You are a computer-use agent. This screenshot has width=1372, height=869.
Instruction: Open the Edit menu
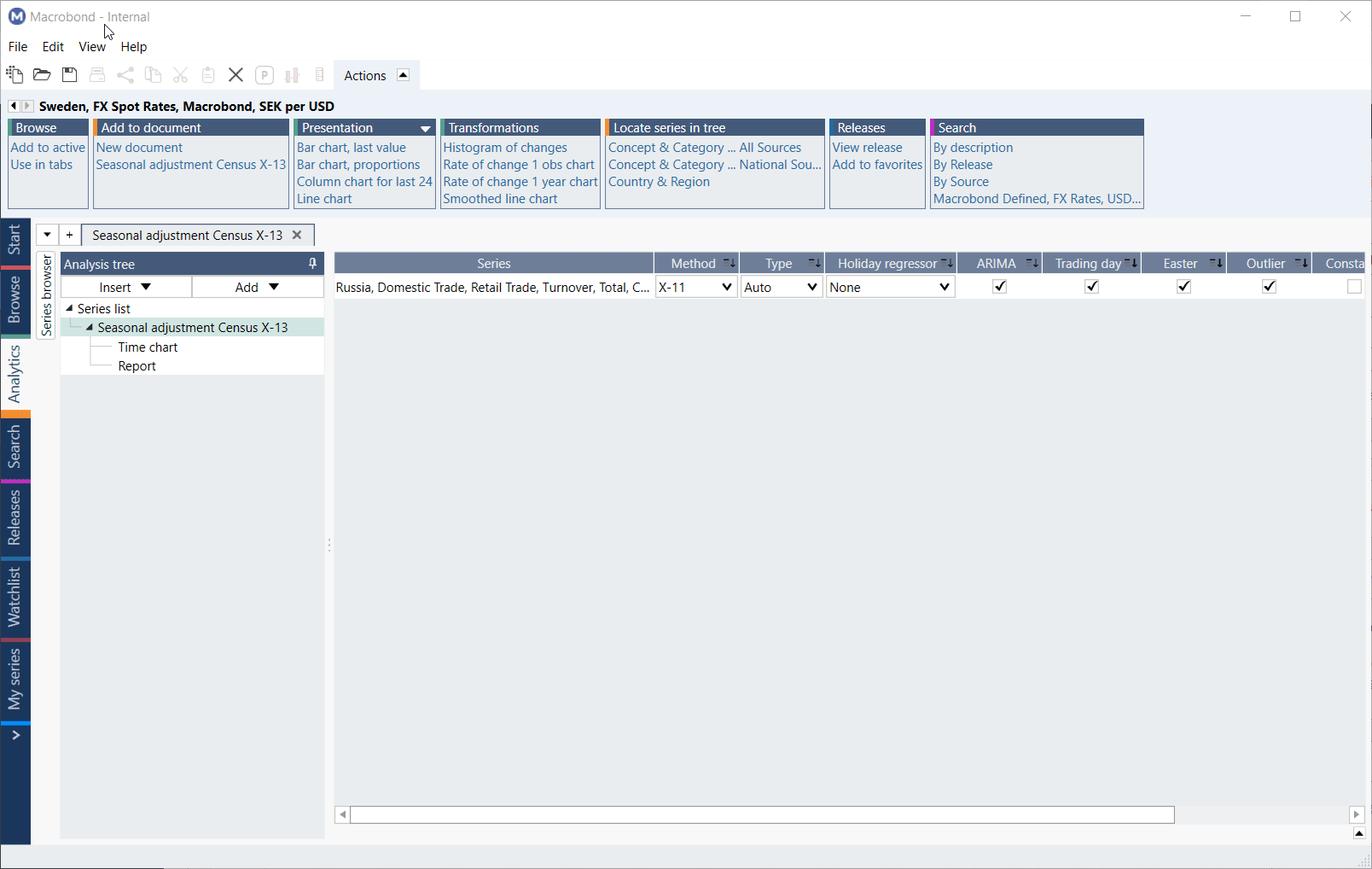tap(53, 47)
